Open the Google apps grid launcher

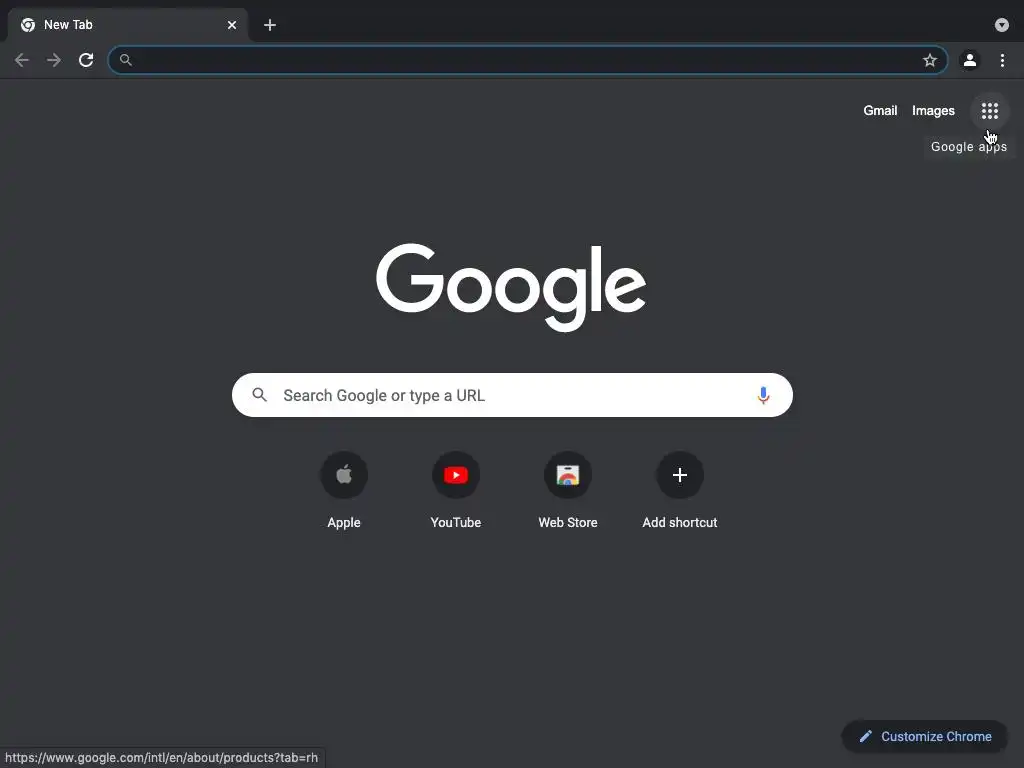click(989, 111)
